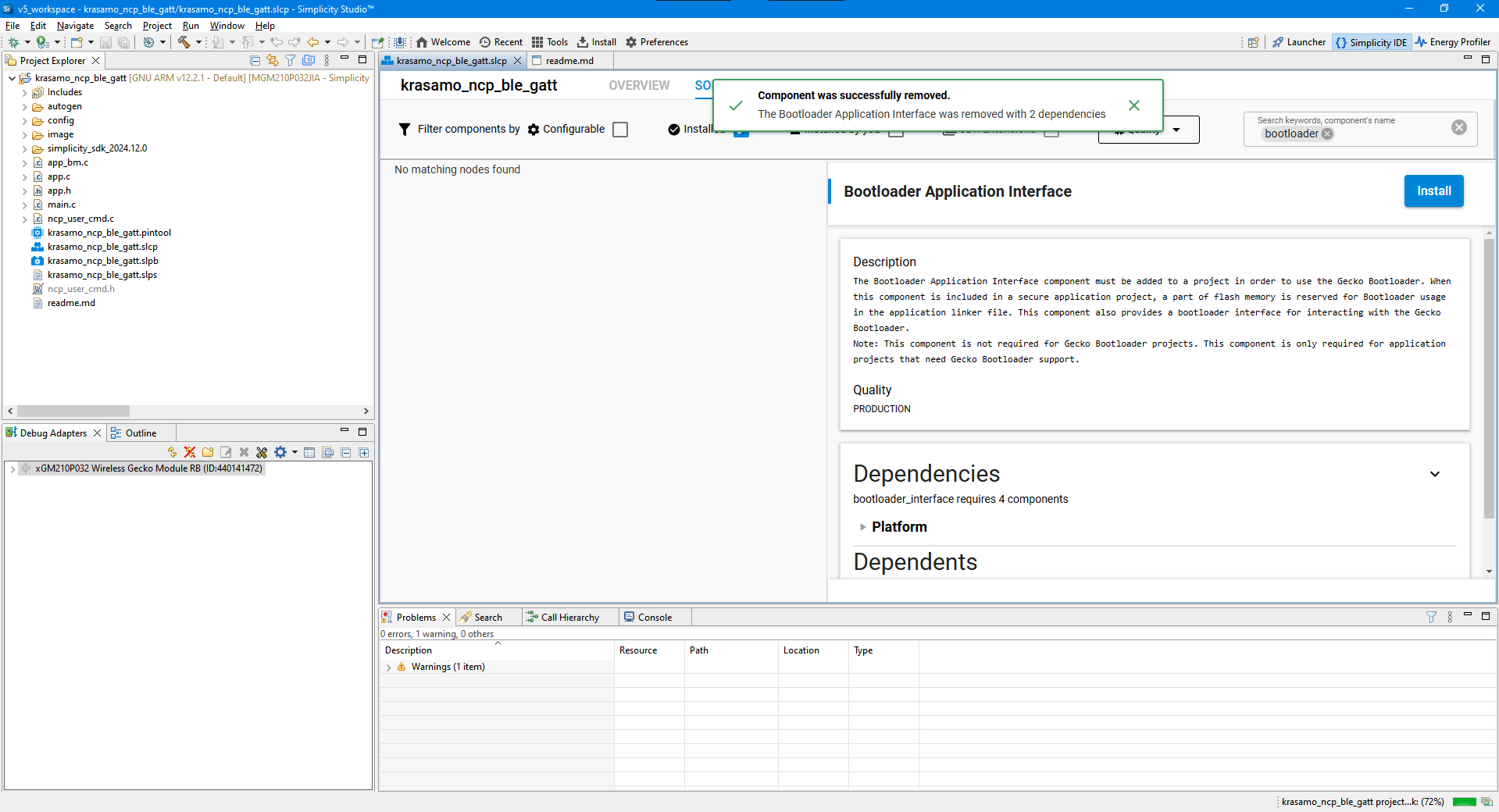Select ncp_user_cmd.h file
Viewport: 1499px width, 812px height.
[80, 289]
